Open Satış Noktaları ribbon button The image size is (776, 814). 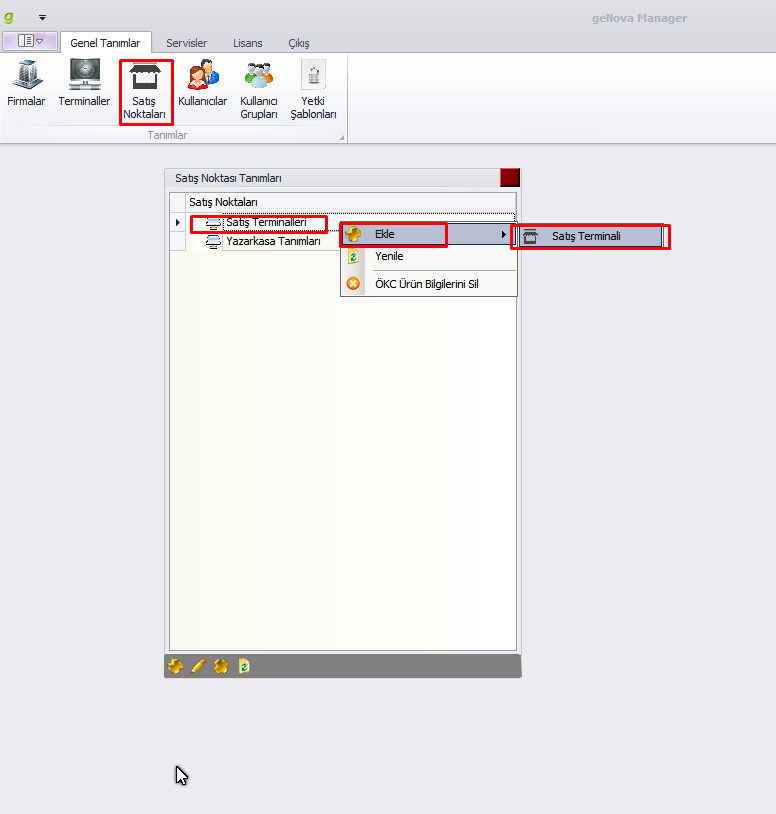coord(145,91)
